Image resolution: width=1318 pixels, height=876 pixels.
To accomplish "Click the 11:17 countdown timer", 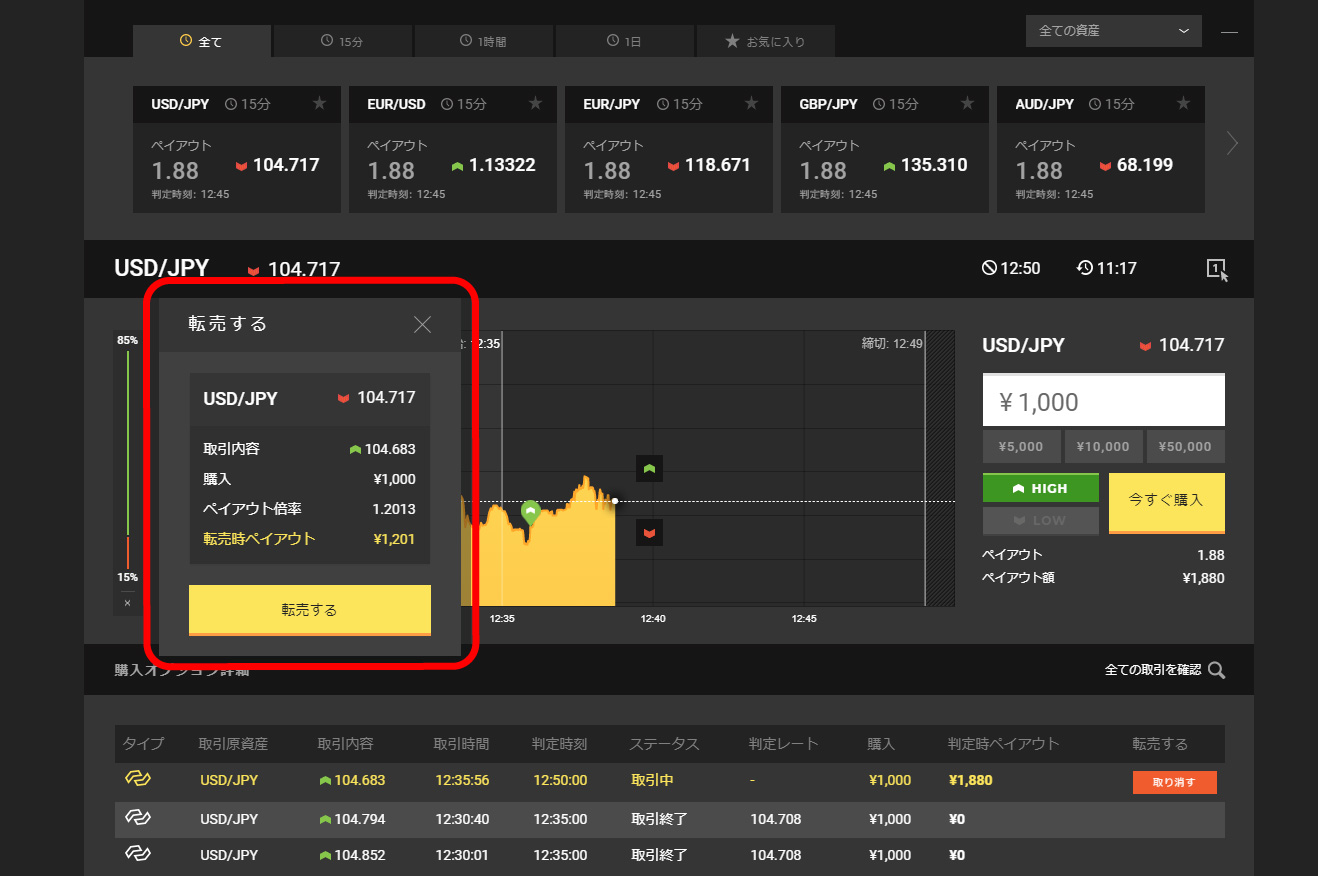I will pyautogui.click(x=1106, y=268).
